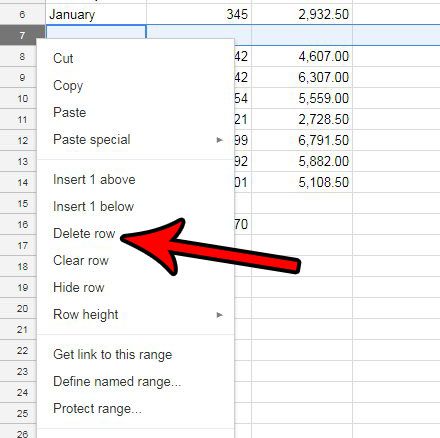440x438 pixels.
Task: Select row header 25
Action: coord(18,413)
